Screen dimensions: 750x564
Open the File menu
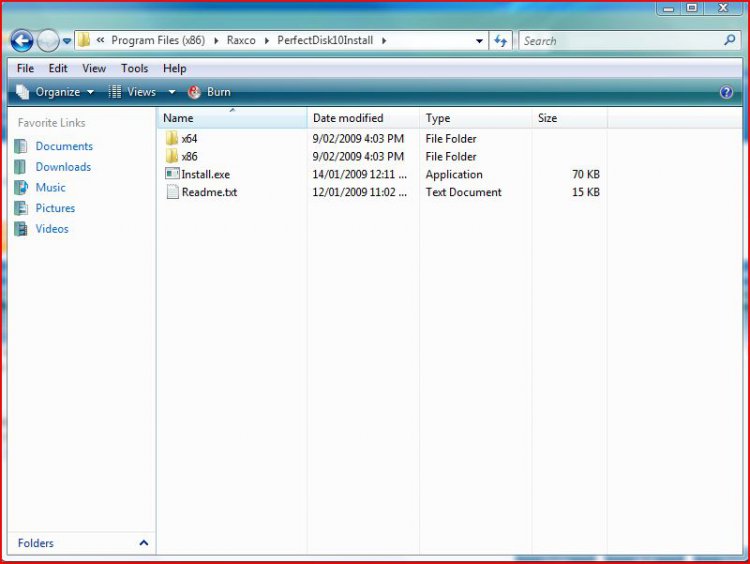(25, 68)
